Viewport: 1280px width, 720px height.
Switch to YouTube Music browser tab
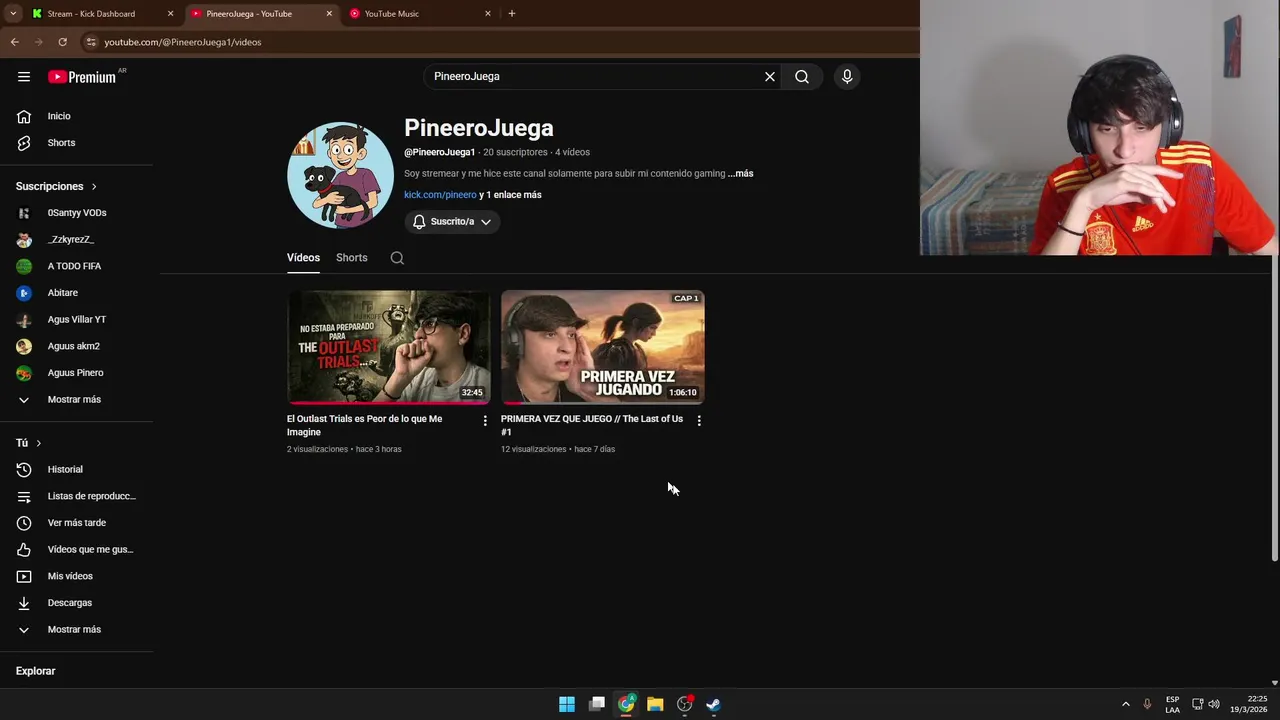tap(420, 14)
